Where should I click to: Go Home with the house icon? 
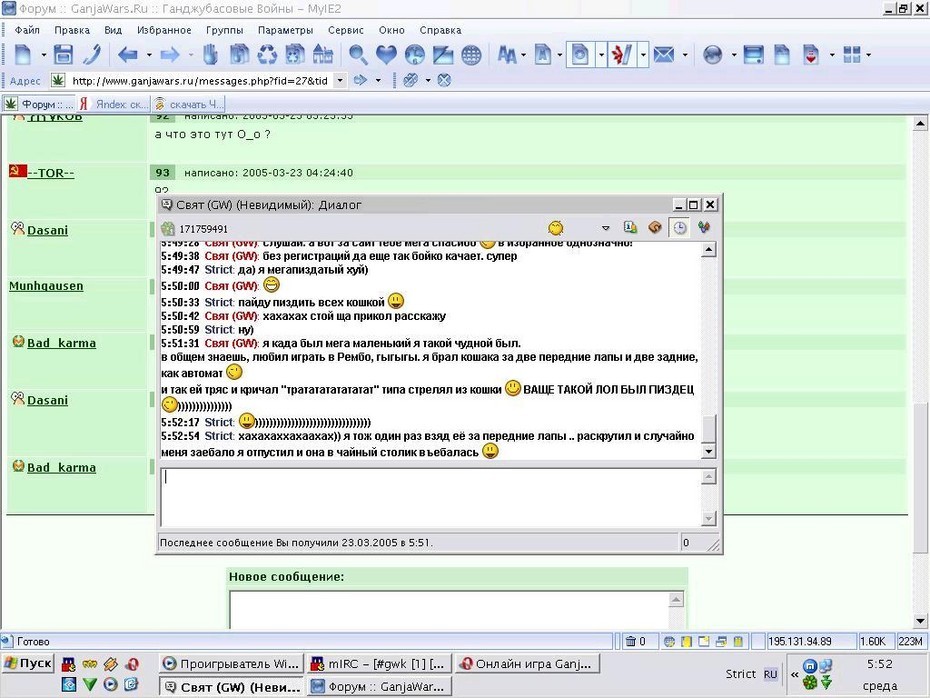(323, 55)
